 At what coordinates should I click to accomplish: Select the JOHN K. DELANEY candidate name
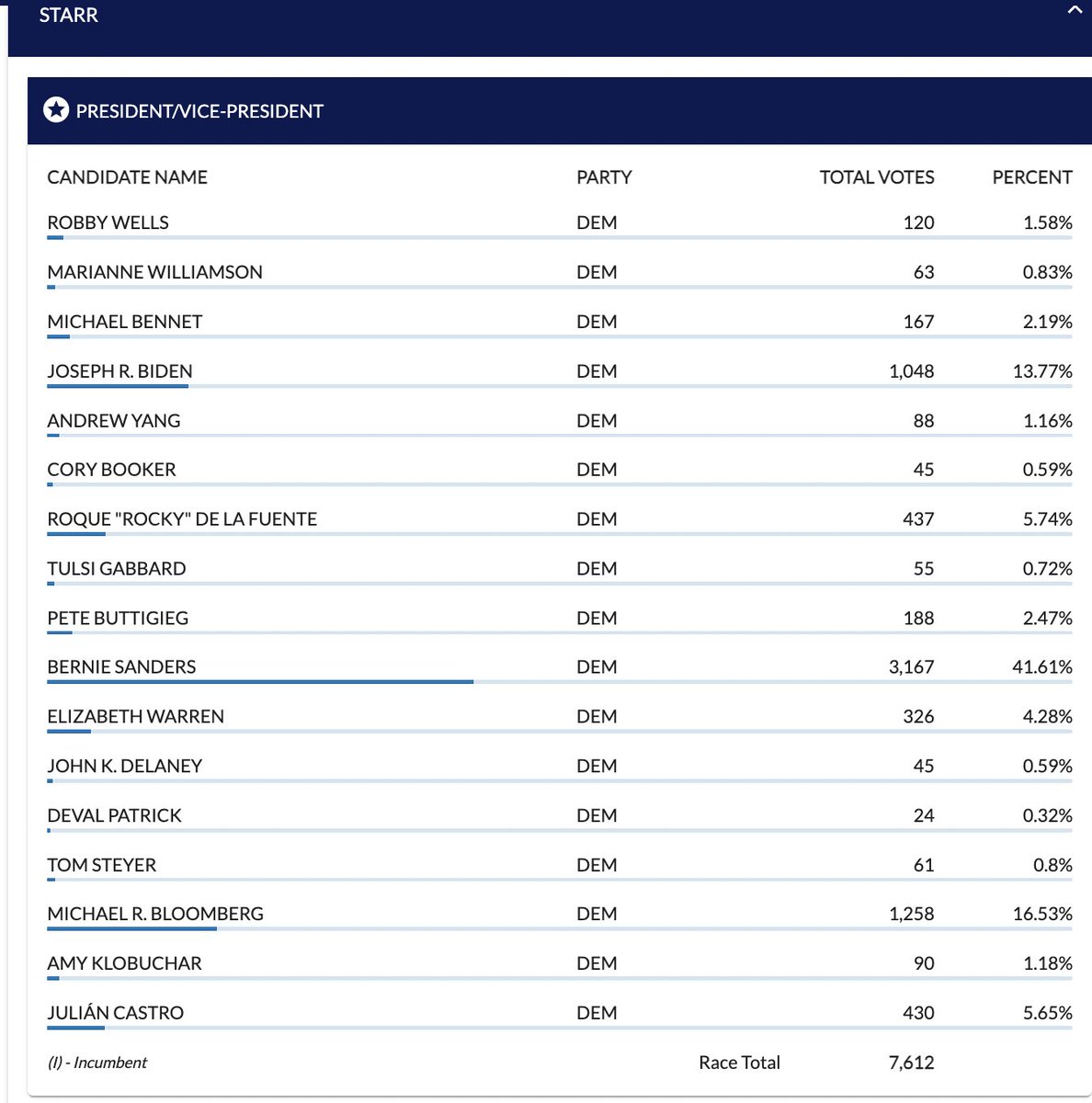124,767
